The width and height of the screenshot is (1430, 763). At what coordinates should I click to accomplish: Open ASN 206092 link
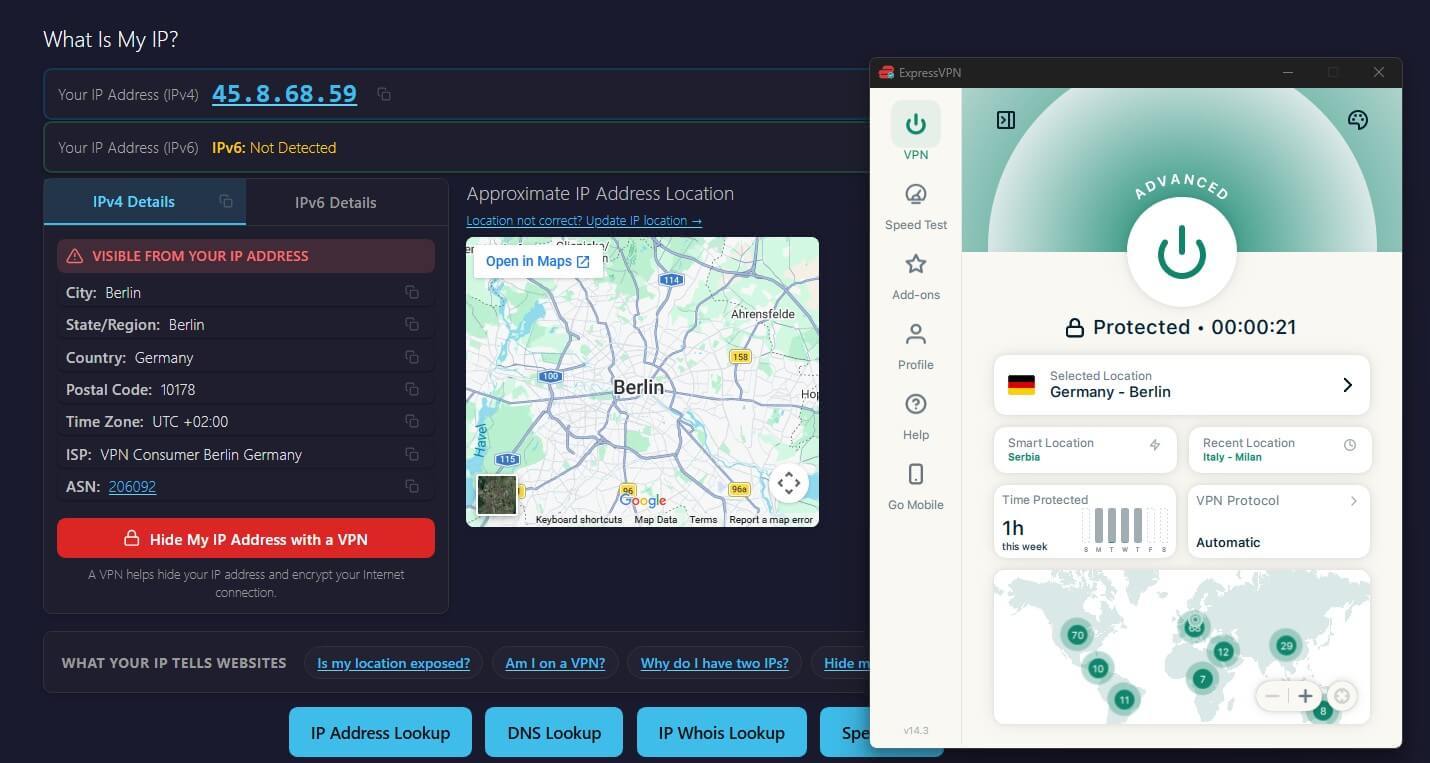tap(132, 486)
